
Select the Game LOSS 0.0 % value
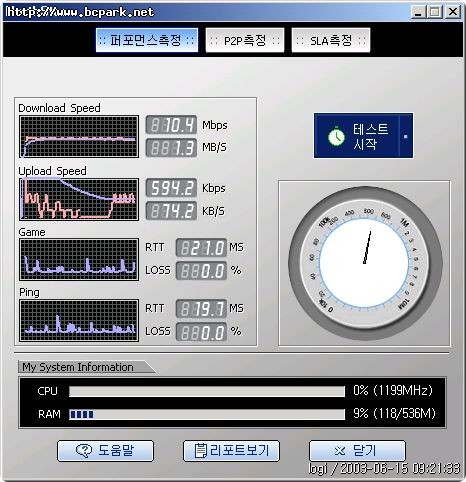(x=201, y=270)
